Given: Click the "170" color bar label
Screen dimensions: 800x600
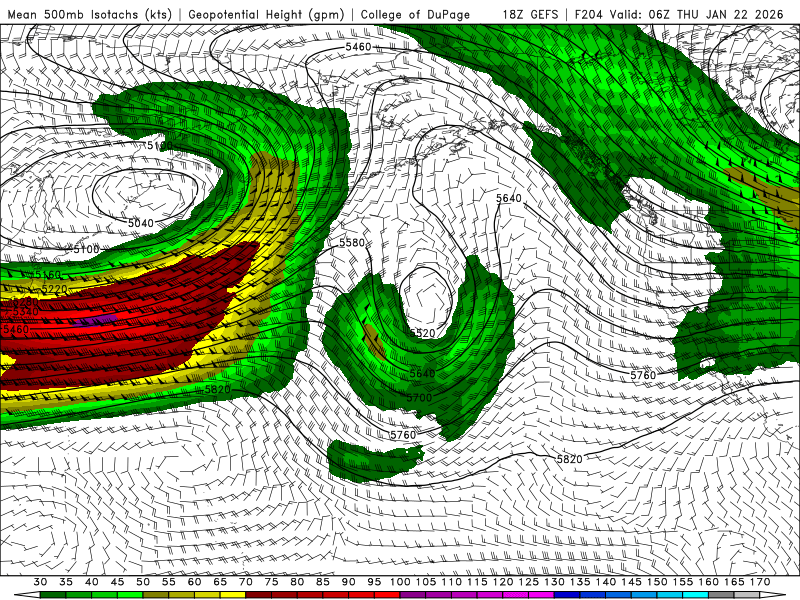Looking at the screenshot, I should (760, 582).
